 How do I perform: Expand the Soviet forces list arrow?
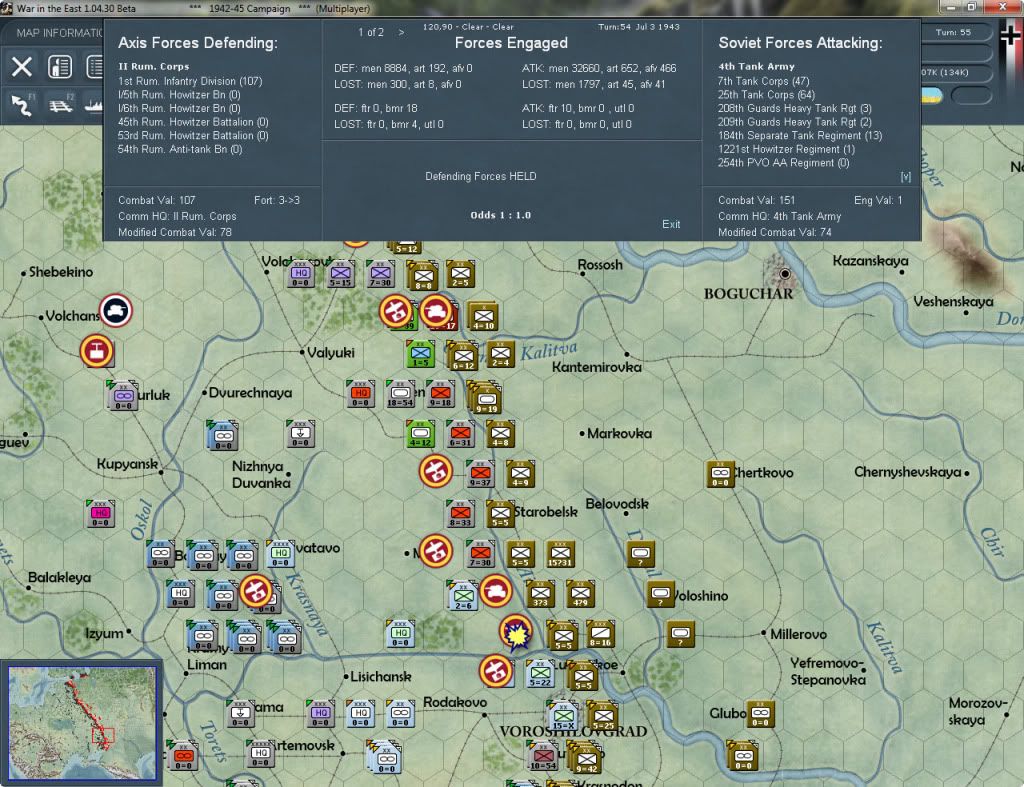click(x=906, y=176)
